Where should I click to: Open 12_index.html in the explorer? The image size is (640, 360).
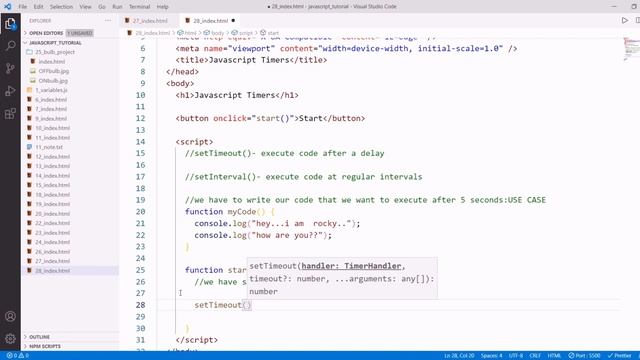52,156
